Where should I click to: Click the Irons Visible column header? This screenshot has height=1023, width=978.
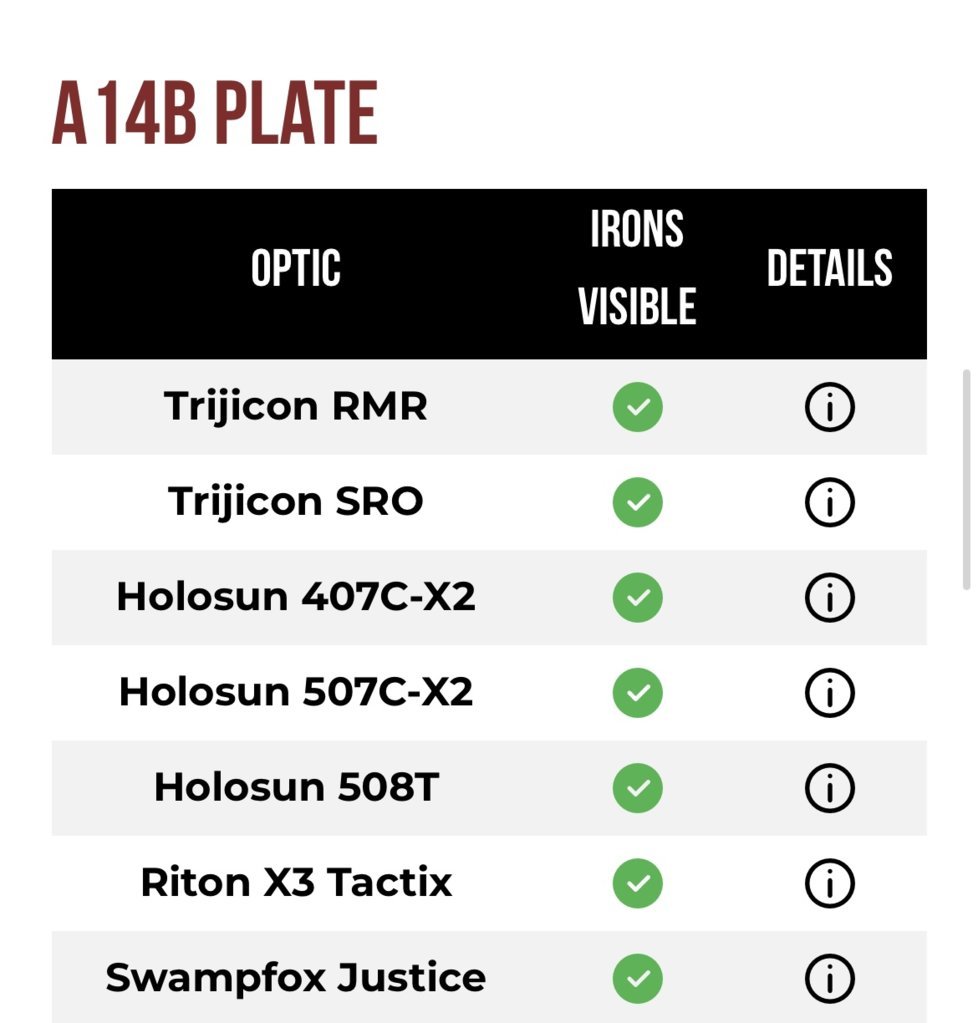tap(637, 268)
